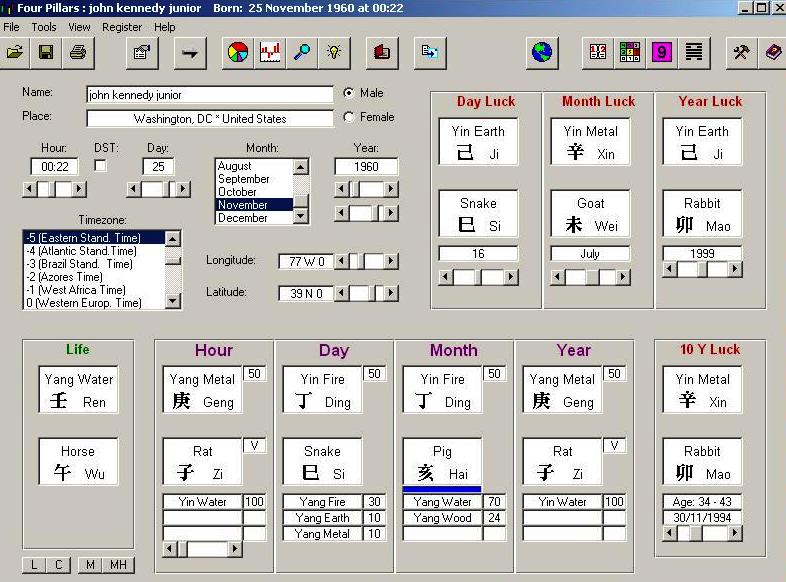This screenshot has height=582, width=786.
Task: Click the Day pillar Snake Si box
Action: 322,462
